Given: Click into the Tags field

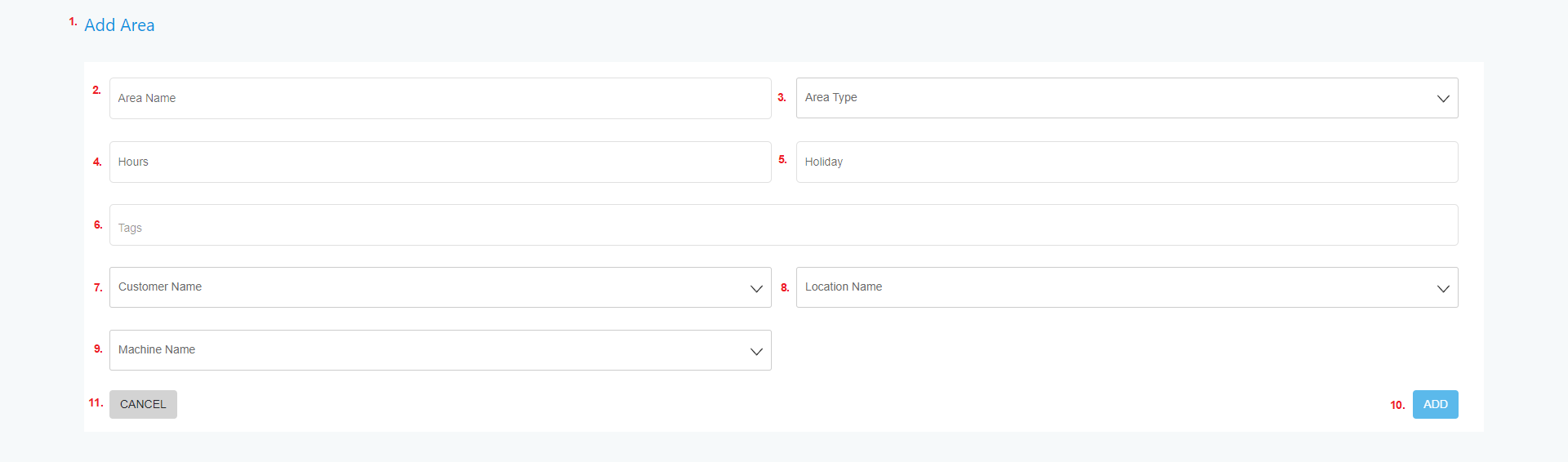Looking at the screenshot, I should point(784,224).
